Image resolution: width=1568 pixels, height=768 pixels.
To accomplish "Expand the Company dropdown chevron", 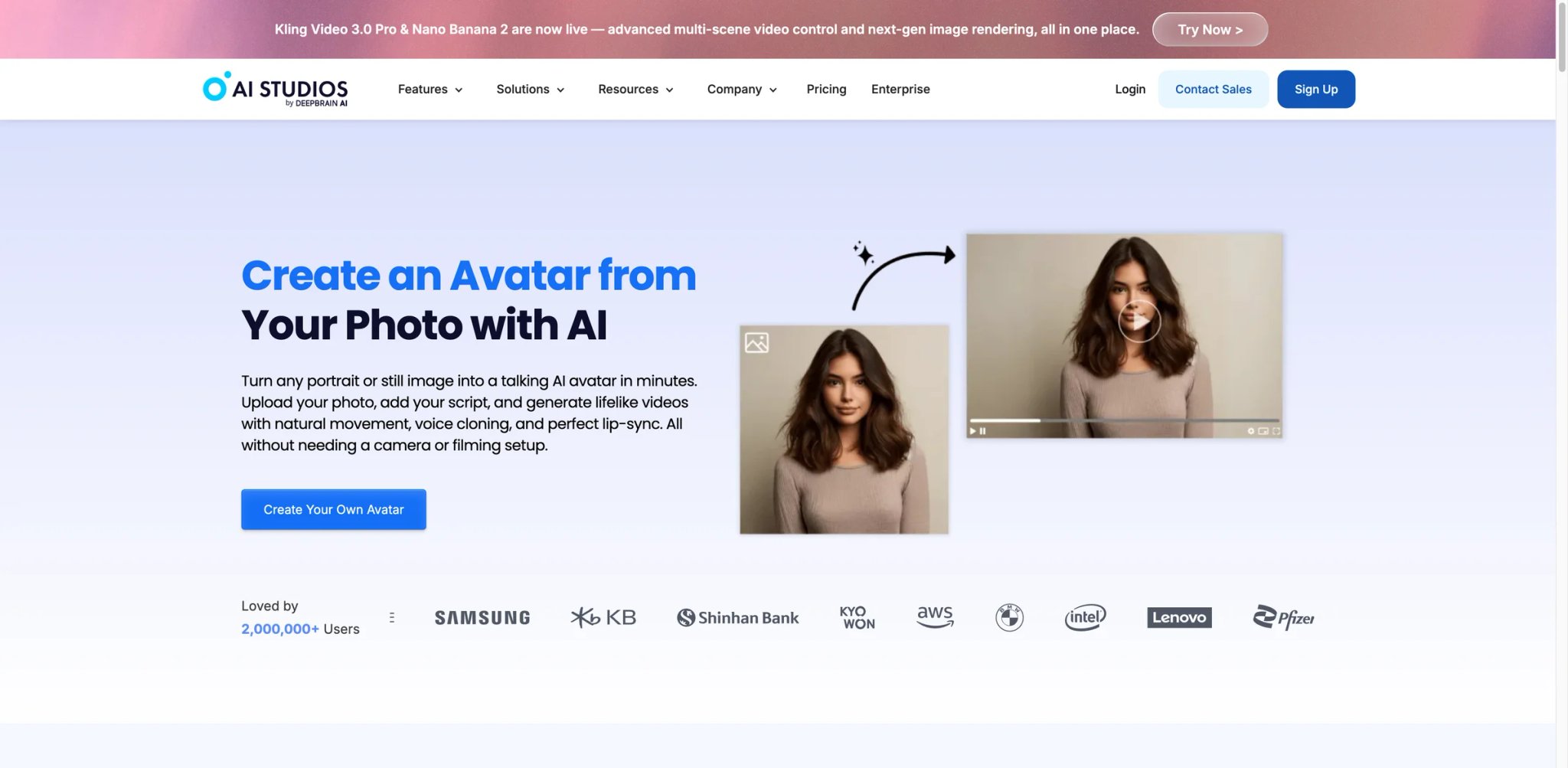I will click(x=773, y=90).
